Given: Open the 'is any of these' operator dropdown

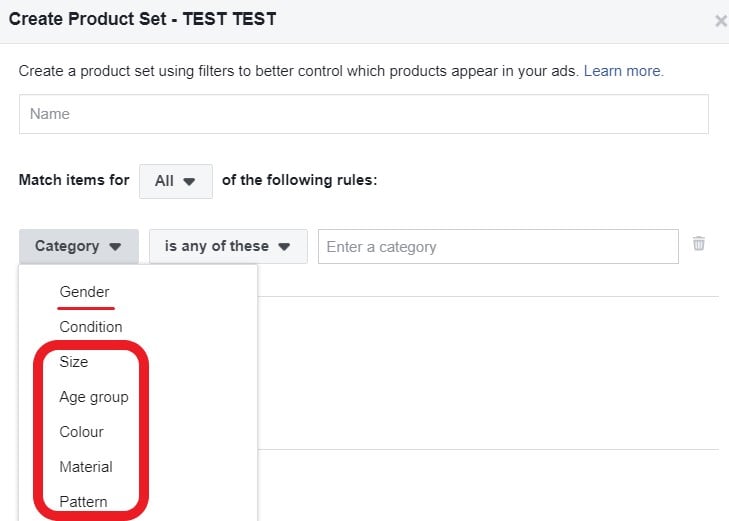Looking at the screenshot, I should (x=228, y=246).
